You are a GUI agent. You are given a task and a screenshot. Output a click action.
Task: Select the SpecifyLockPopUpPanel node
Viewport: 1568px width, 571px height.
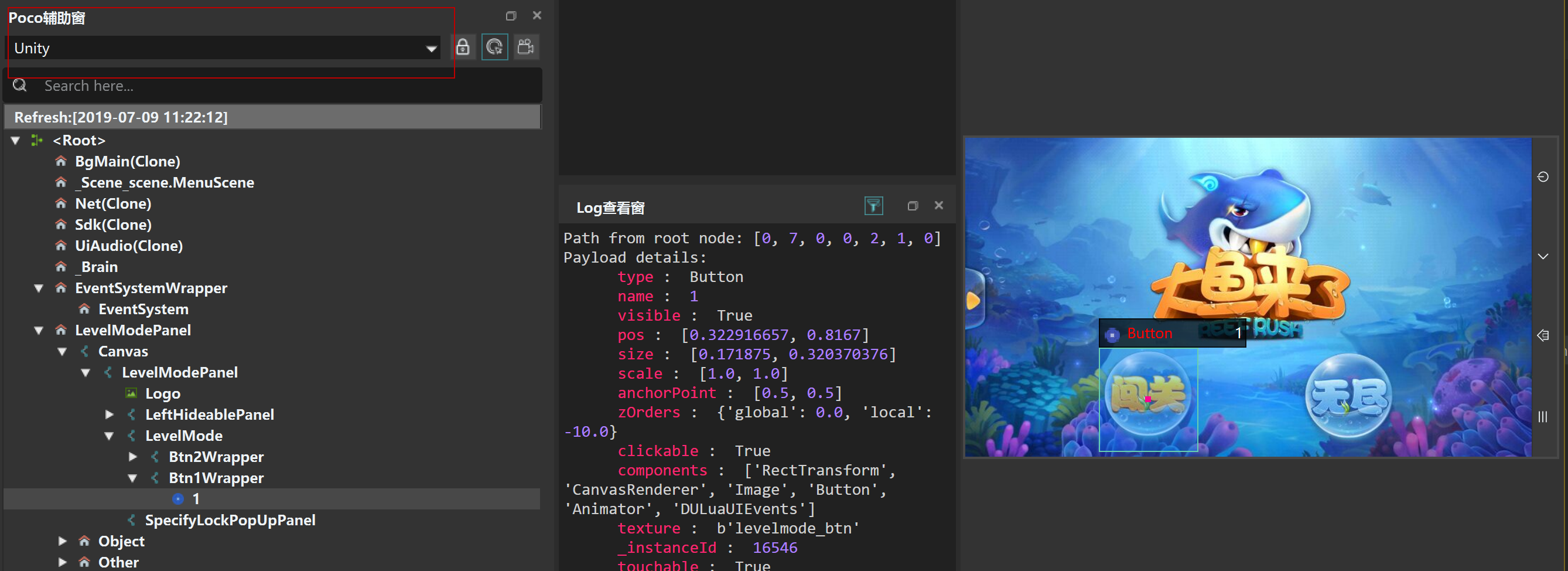pos(230,520)
